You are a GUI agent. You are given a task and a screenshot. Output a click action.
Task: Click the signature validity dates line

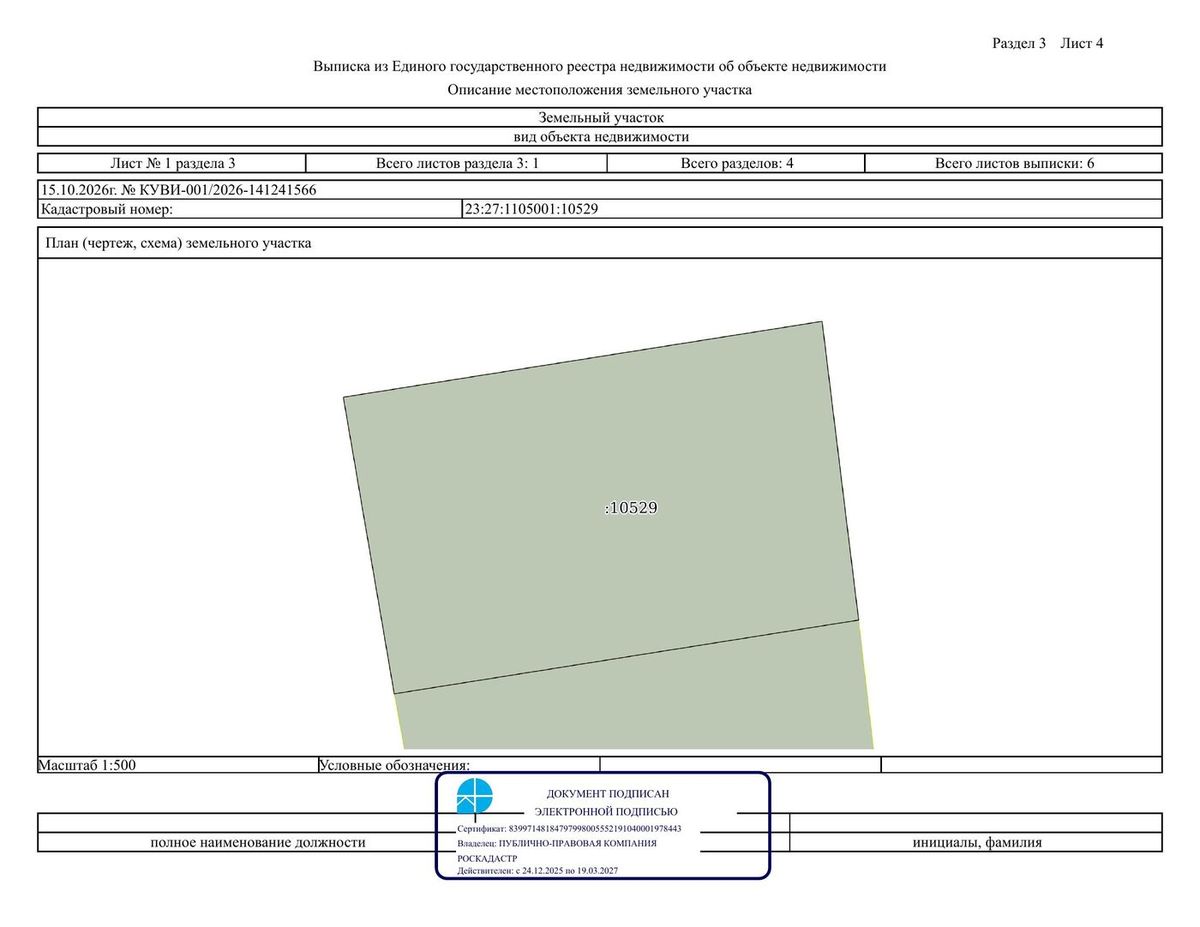(538, 871)
